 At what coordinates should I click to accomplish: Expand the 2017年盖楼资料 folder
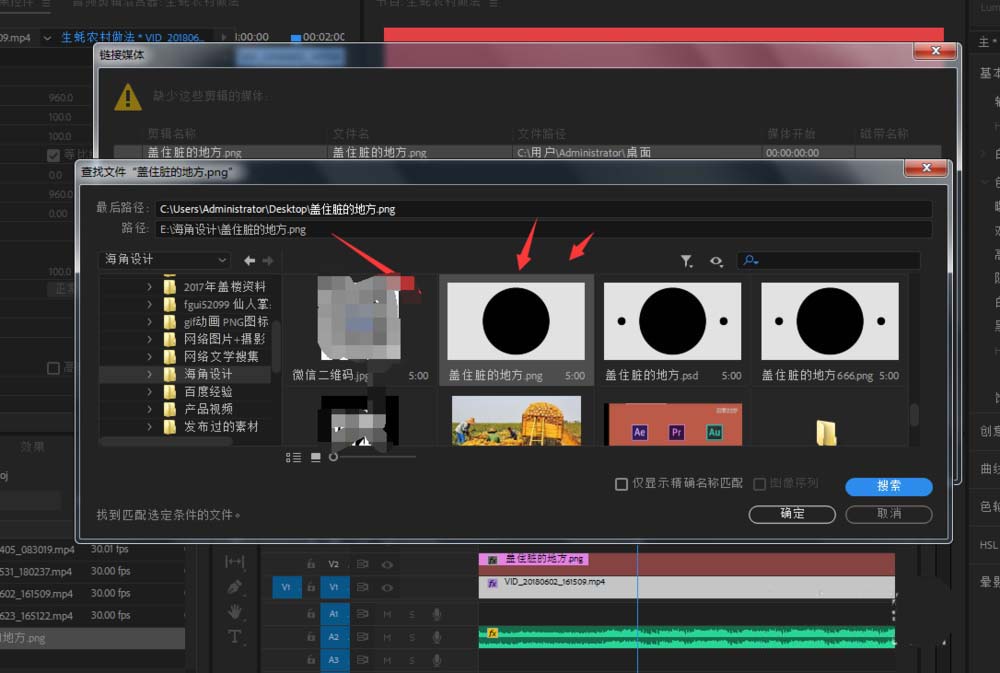click(149, 287)
